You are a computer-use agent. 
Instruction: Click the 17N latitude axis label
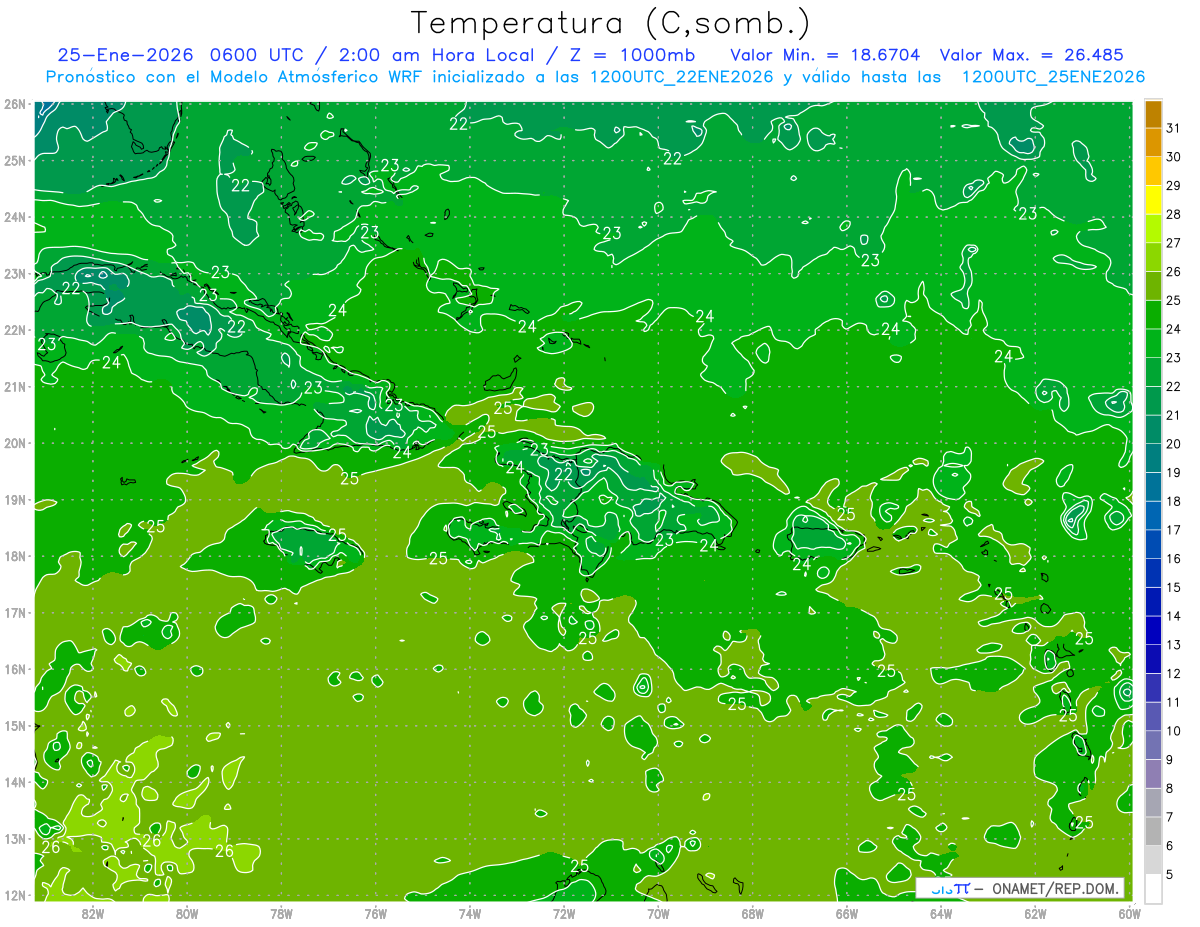point(15,612)
